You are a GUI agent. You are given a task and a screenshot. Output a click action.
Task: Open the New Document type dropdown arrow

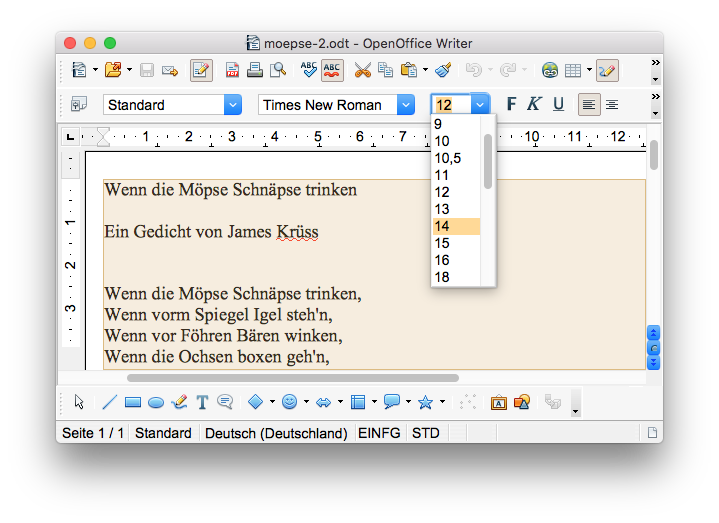(95, 70)
